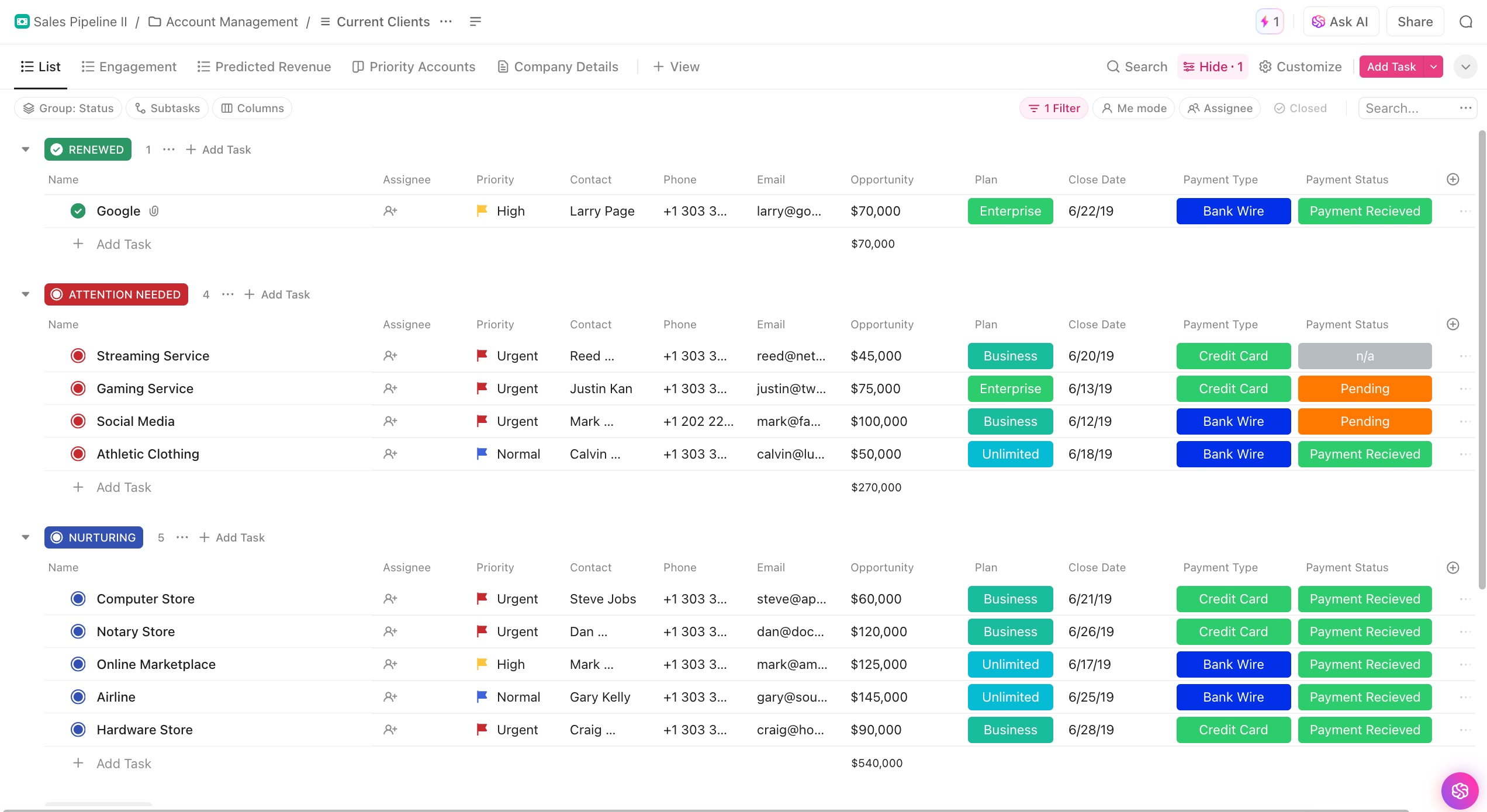Assign someone to the Streaming Service task
Screen dimensions: 1487x812
(390, 356)
